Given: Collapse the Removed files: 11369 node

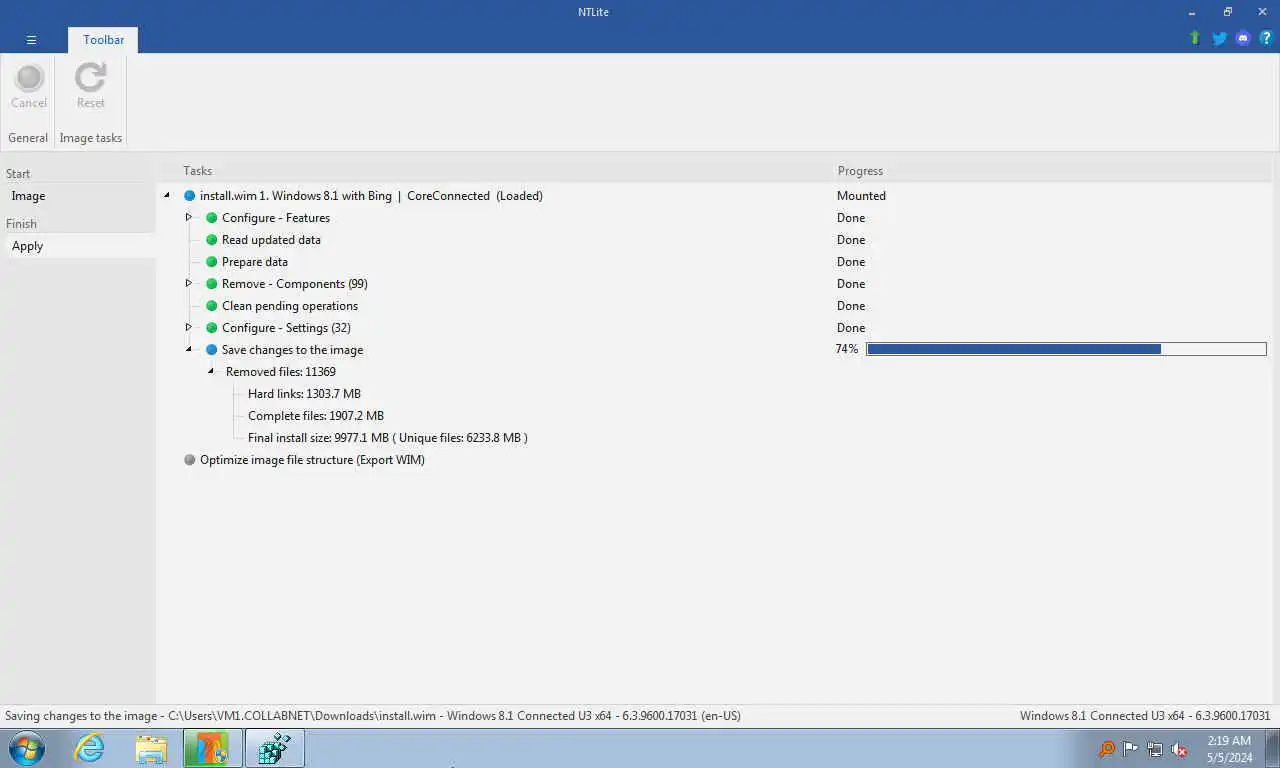Looking at the screenshot, I should (x=211, y=372).
